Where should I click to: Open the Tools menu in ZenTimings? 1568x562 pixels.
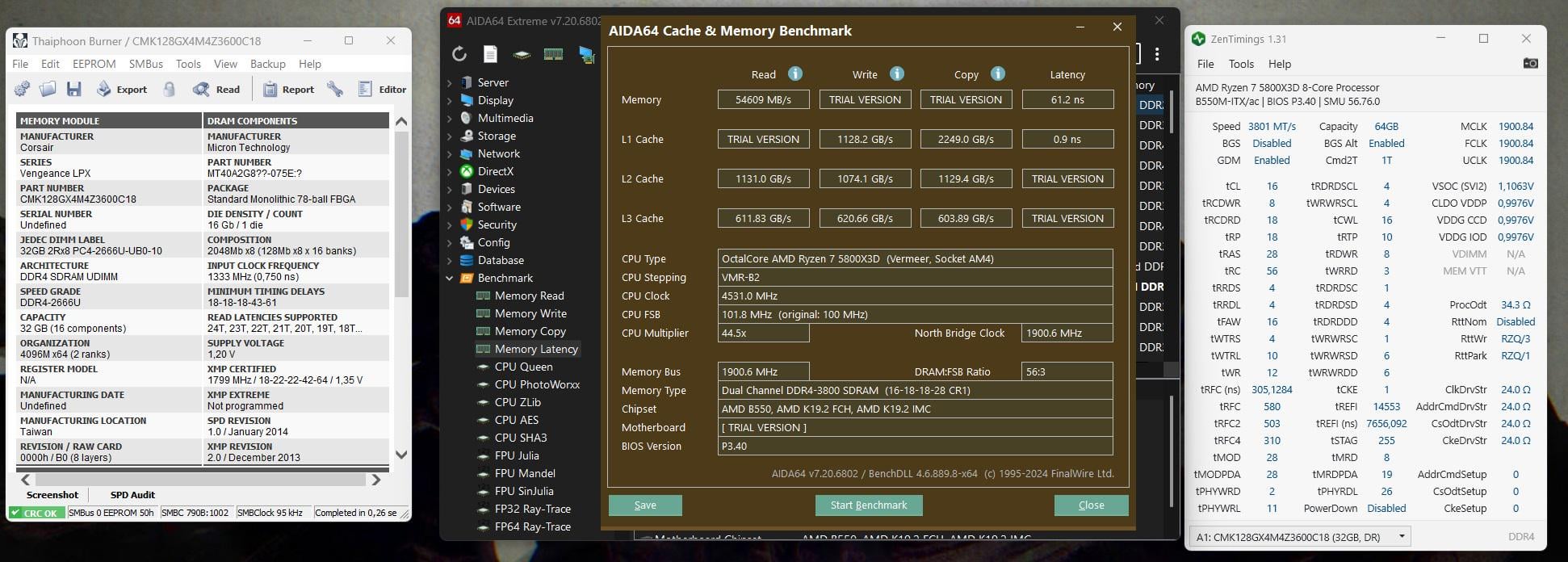[x=1241, y=64]
